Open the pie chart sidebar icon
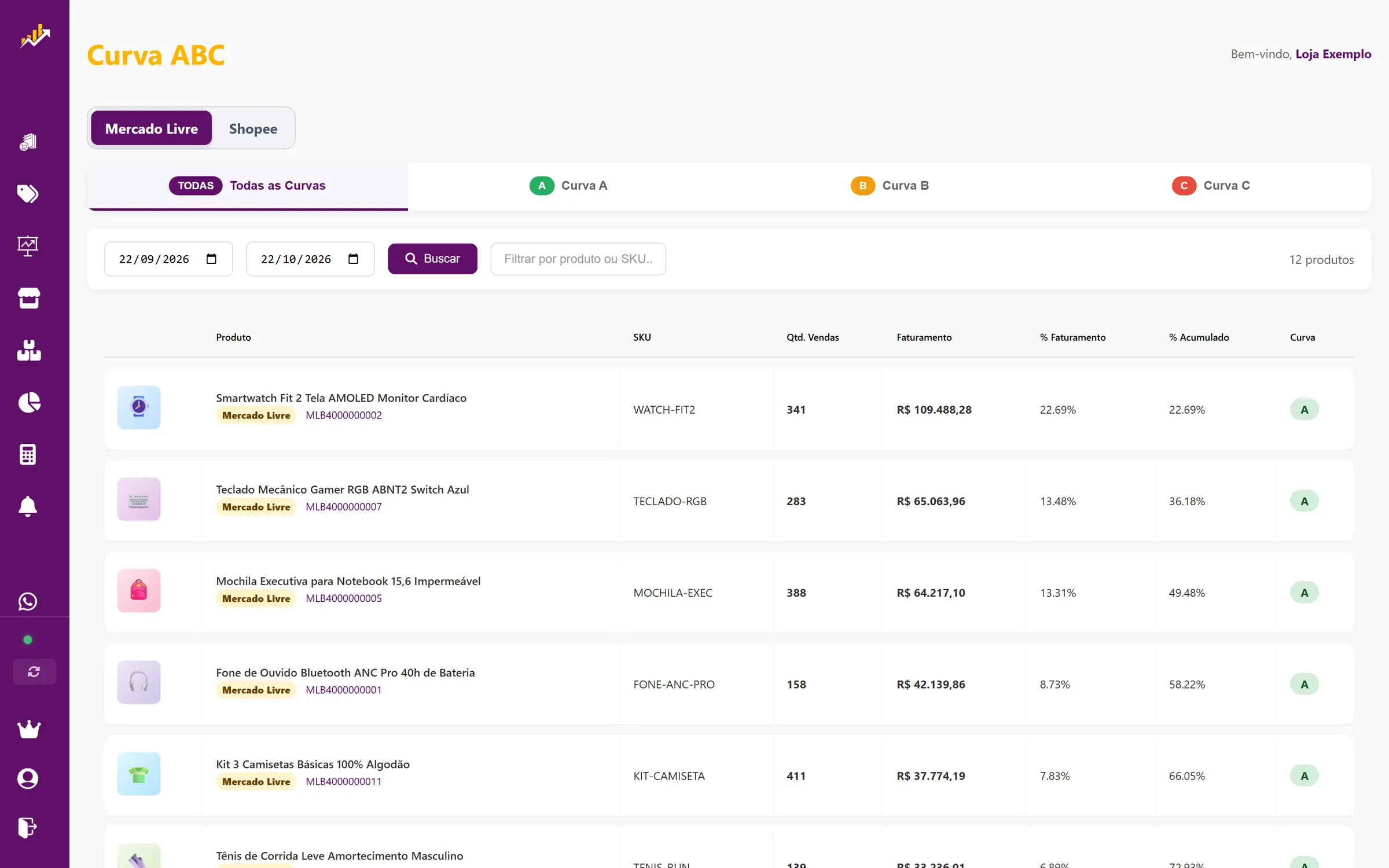 (29, 402)
